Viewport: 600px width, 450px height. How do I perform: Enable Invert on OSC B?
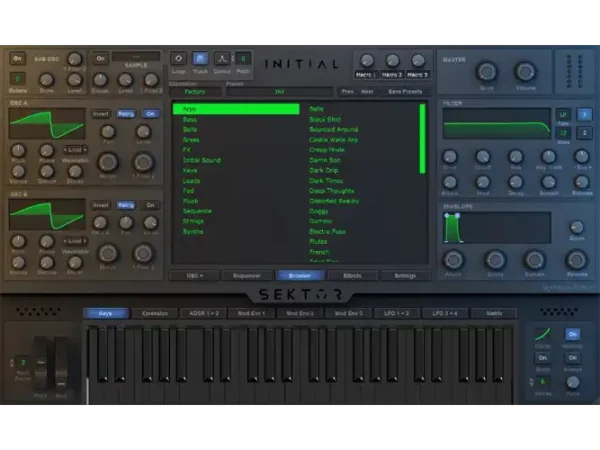tap(101, 205)
